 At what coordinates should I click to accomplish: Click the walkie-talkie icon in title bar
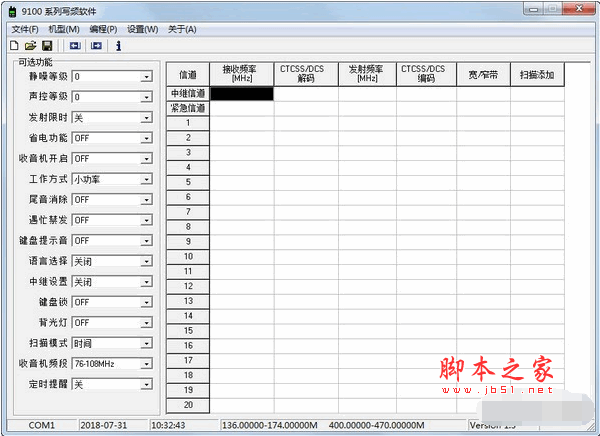(12, 11)
